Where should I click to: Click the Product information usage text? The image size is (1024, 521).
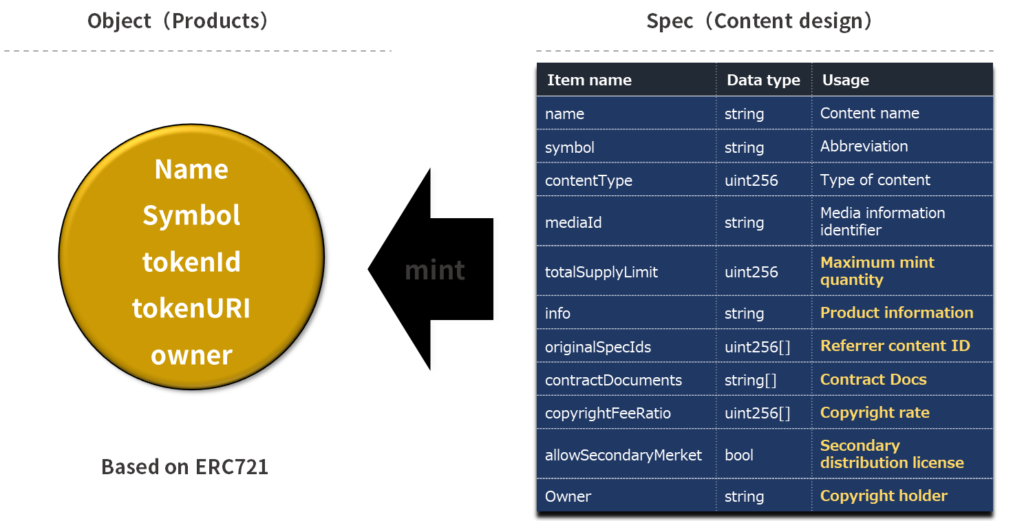897,313
